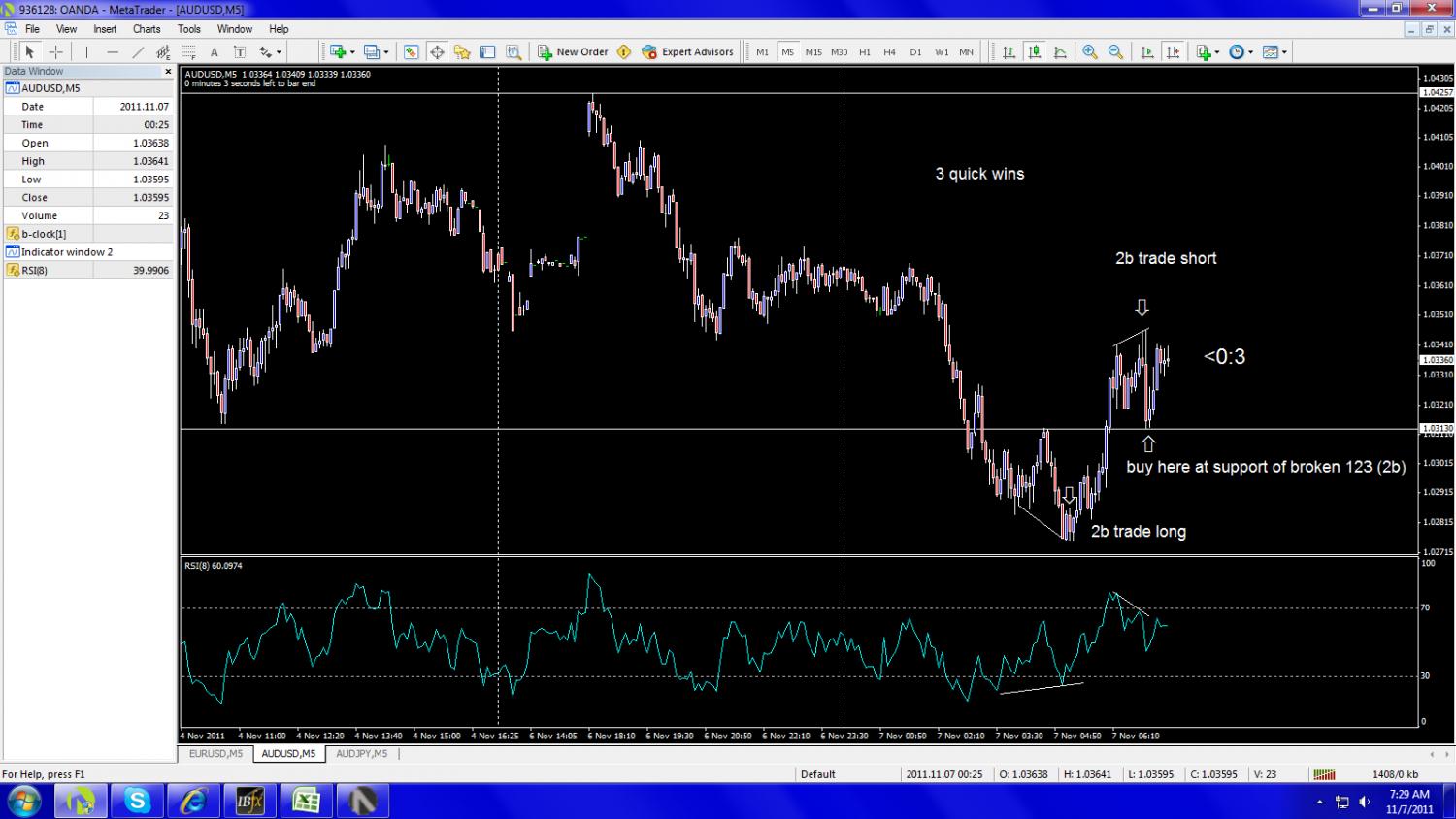Select the Fibonacci Retracement tool
The width and height of the screenshot is (1456, 819).
[188, 51]
